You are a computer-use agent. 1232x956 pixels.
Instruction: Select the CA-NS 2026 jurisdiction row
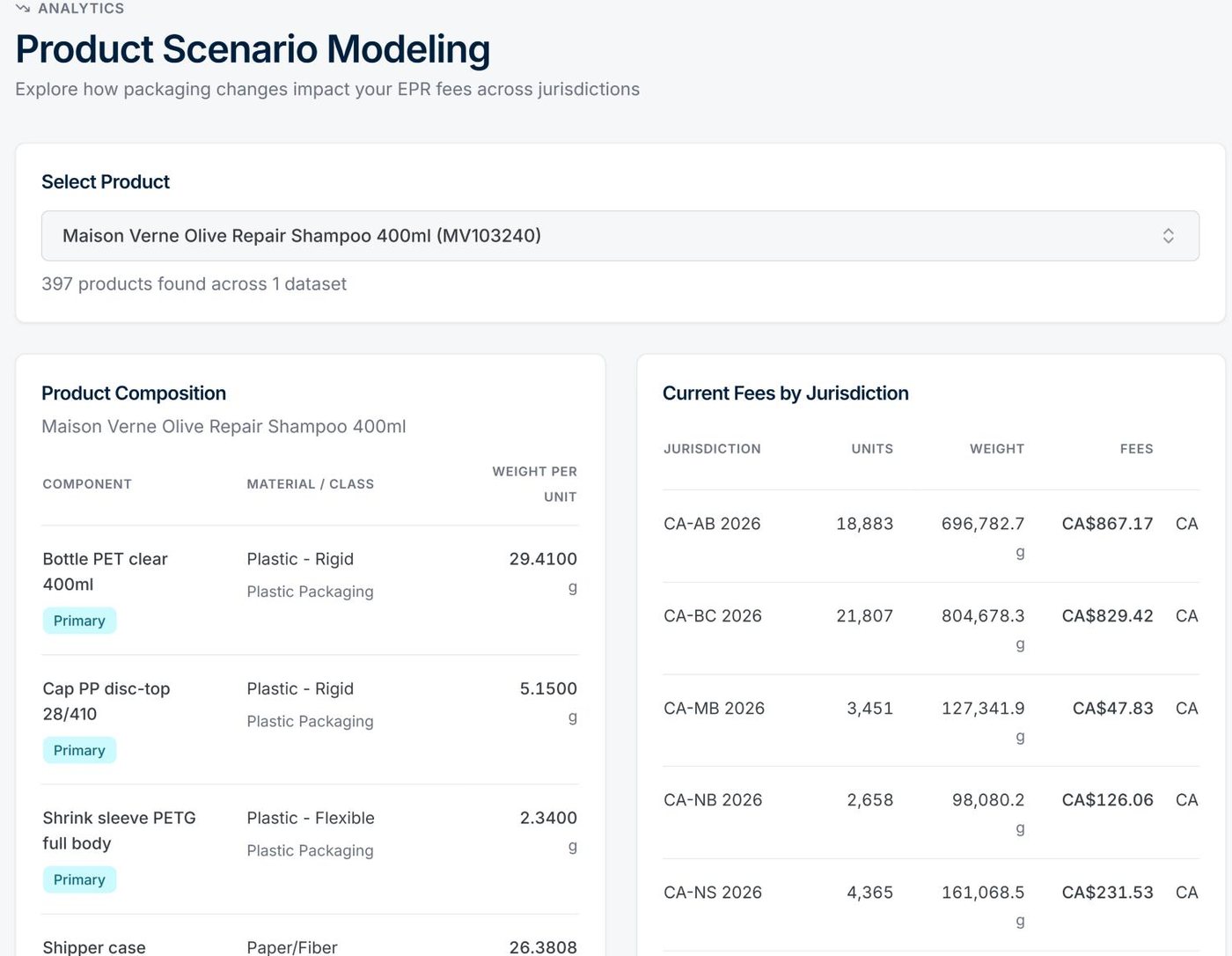931,905
